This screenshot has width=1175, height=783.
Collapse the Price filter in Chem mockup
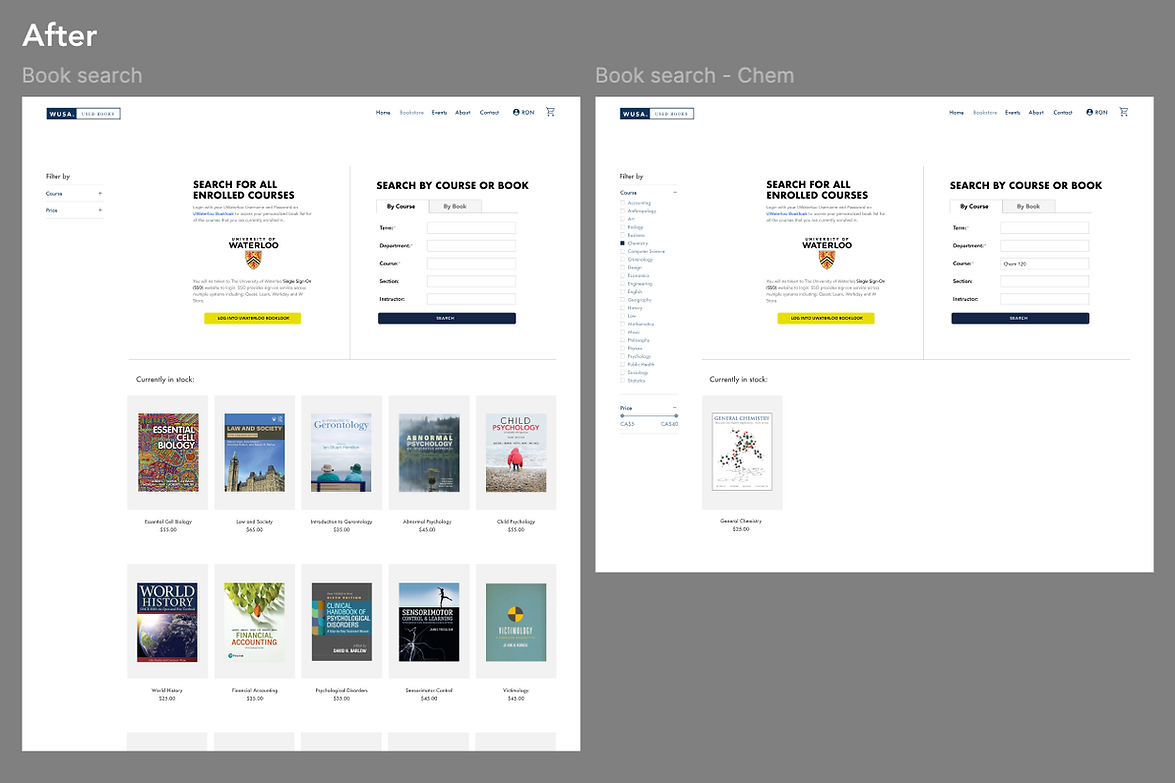point(674,408)
